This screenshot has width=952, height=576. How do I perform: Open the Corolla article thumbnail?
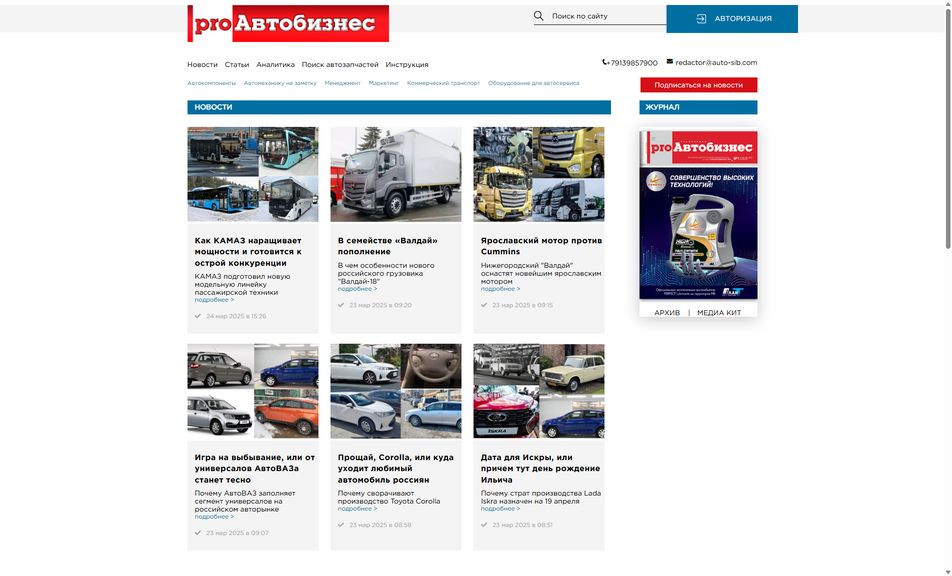[x=396, y=391]
